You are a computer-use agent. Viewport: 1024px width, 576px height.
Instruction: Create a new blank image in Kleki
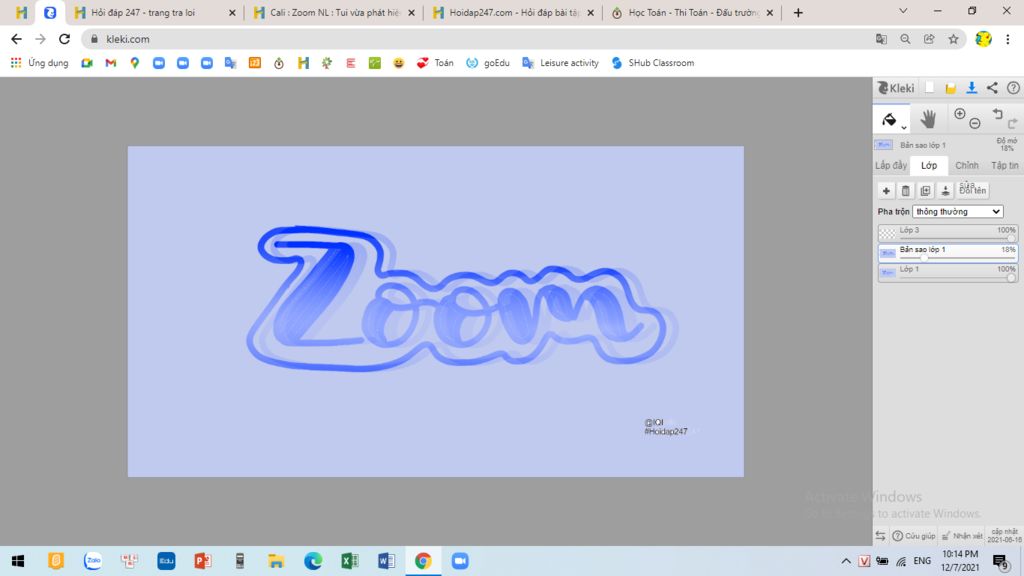[x=929, y=88]
